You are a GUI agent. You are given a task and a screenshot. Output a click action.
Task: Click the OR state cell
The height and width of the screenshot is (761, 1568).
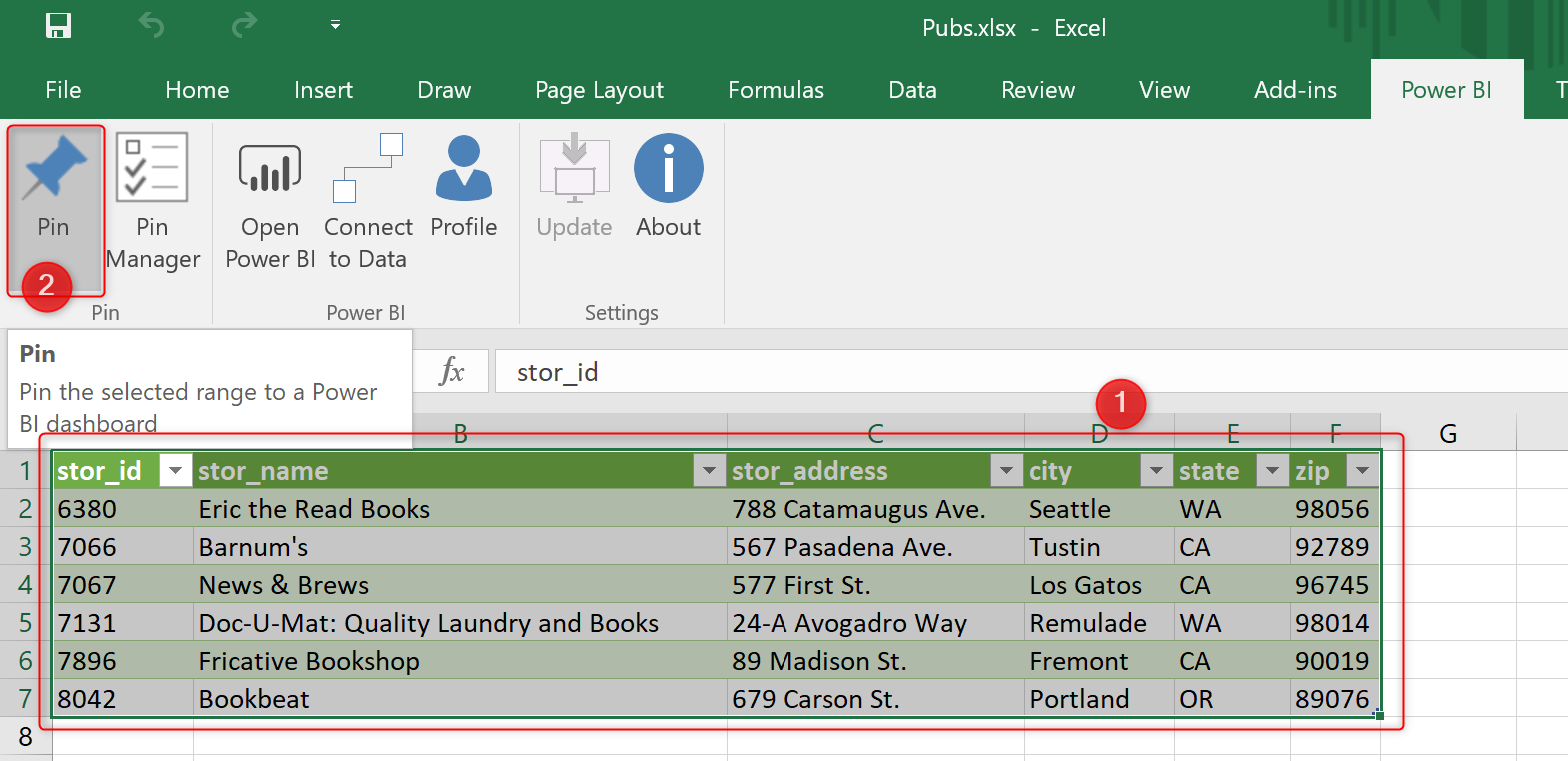tap(1232, 698)
